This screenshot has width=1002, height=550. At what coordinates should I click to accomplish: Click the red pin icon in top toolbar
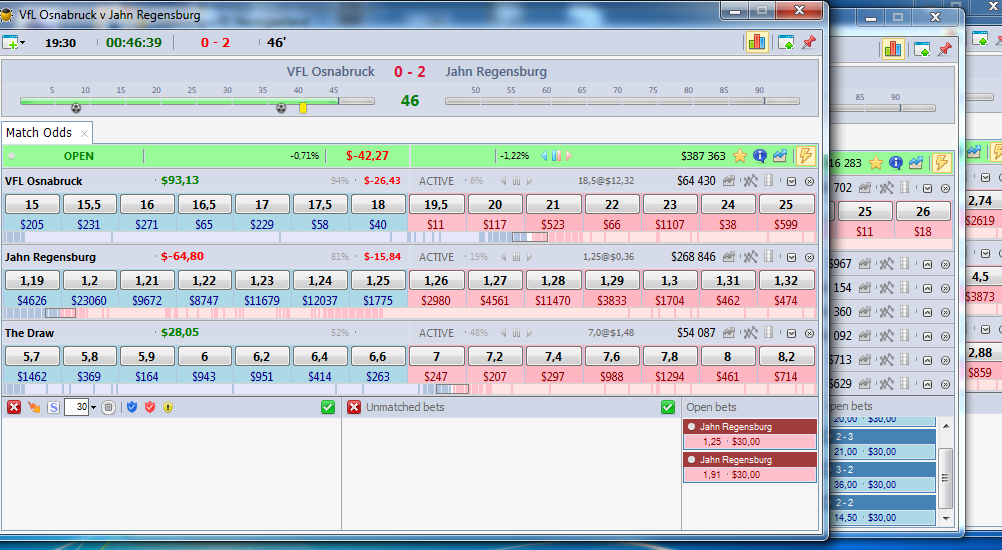809,42
